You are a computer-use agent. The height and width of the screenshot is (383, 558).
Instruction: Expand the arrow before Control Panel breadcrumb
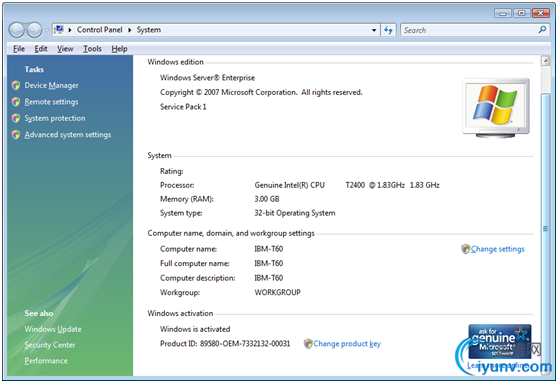[70, 30]
